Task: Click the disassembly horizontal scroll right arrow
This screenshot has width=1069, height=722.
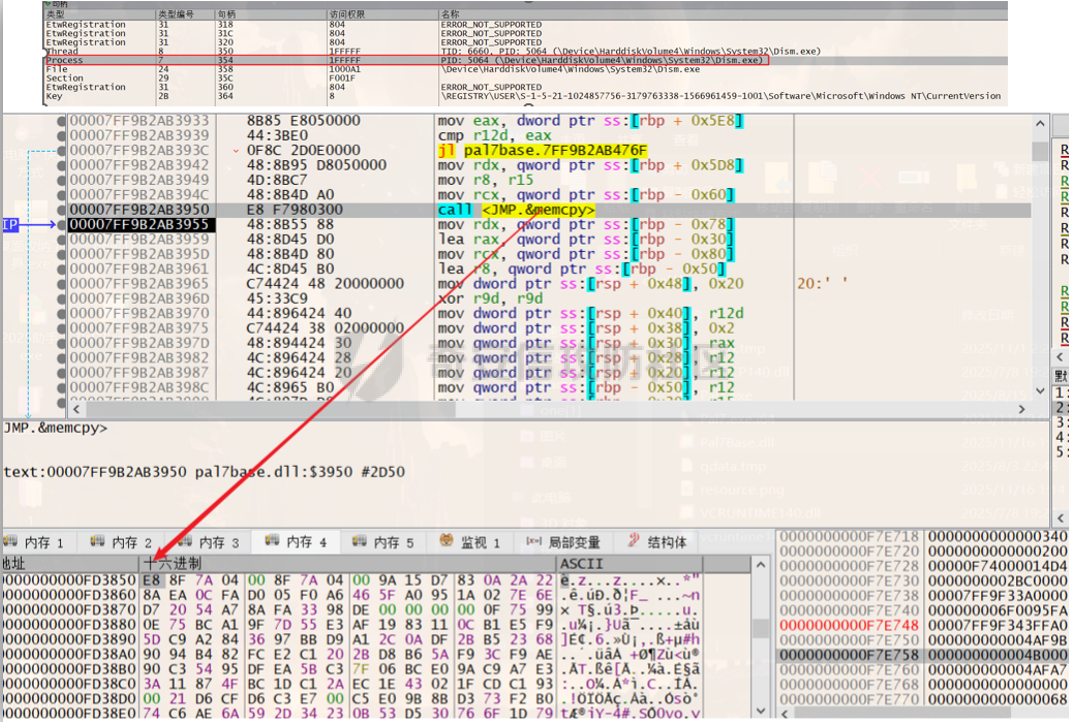Action: click(1021, 409)
